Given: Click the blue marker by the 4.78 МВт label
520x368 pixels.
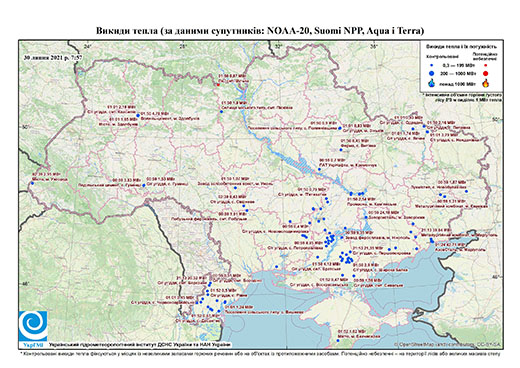Looking at the screenshot, I should point(138,115).
